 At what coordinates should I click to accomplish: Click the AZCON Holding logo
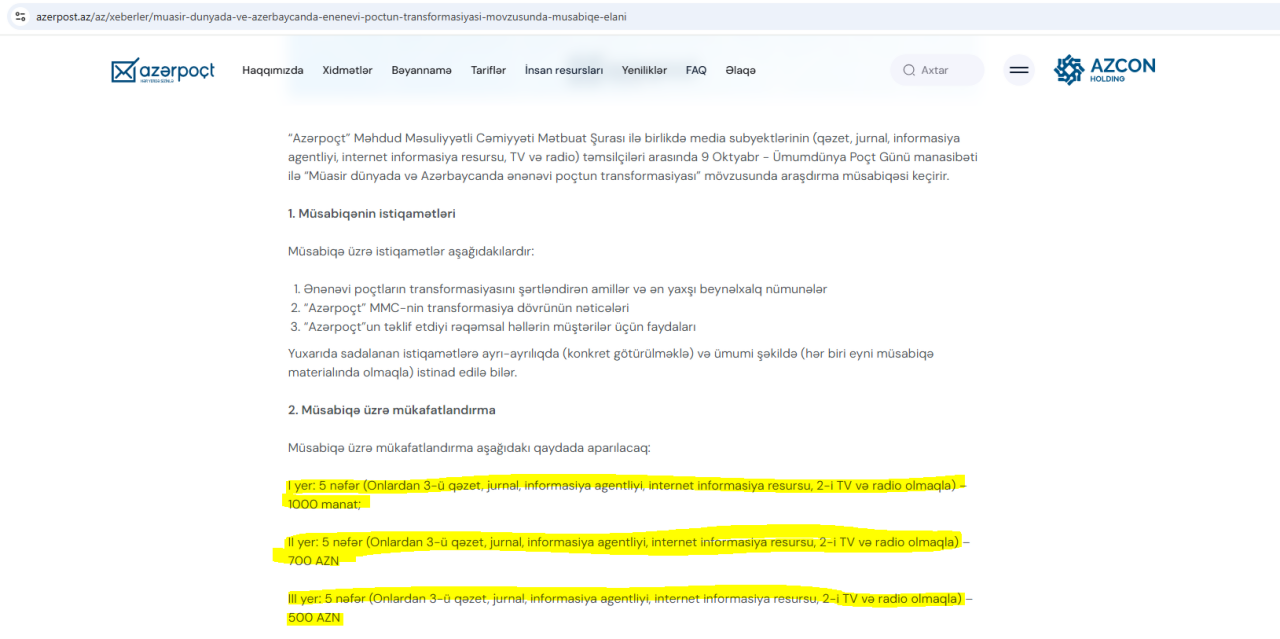1104,70
